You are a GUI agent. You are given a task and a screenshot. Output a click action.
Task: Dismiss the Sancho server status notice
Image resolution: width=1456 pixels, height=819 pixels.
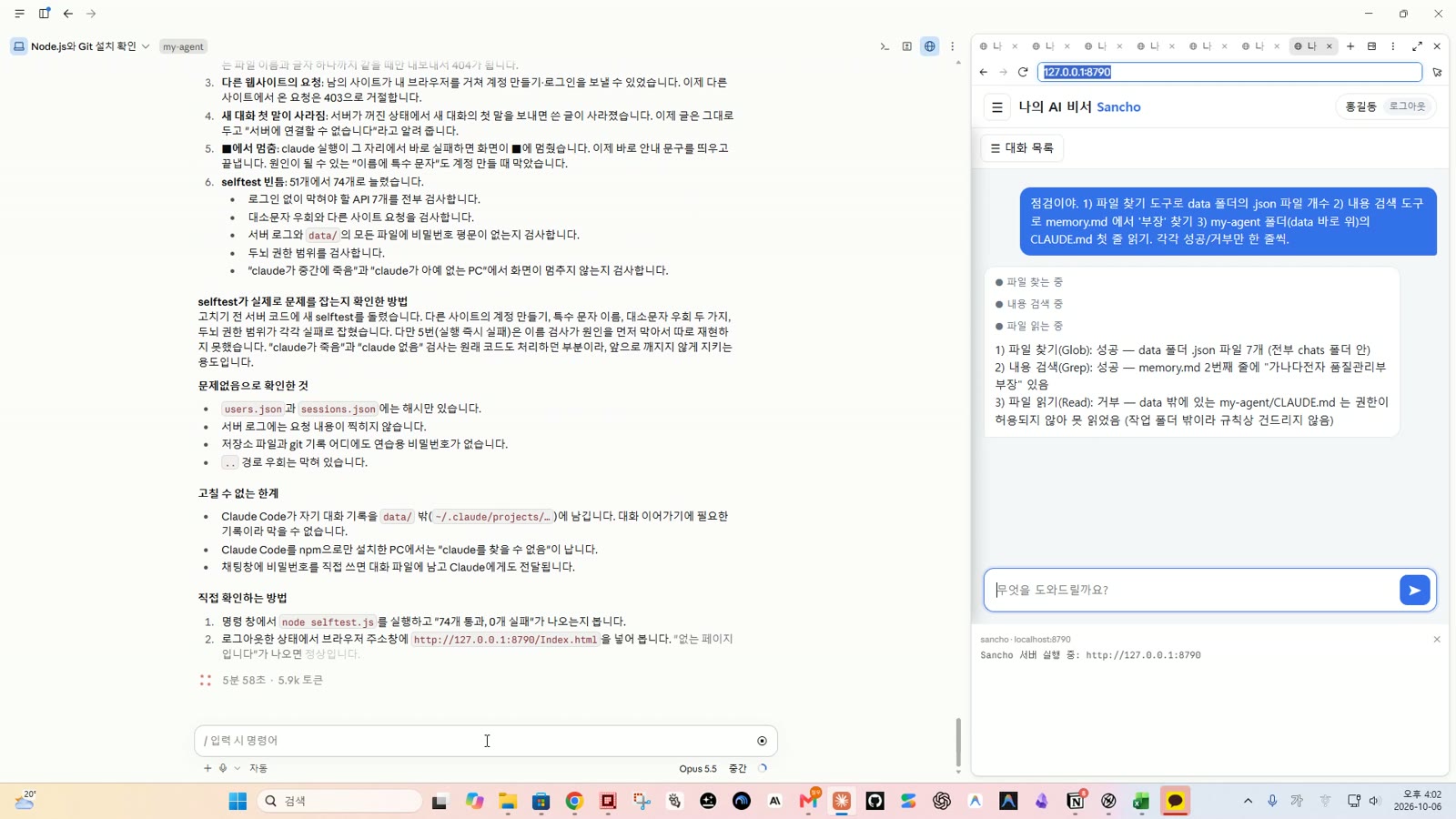tap(1437, 640)
